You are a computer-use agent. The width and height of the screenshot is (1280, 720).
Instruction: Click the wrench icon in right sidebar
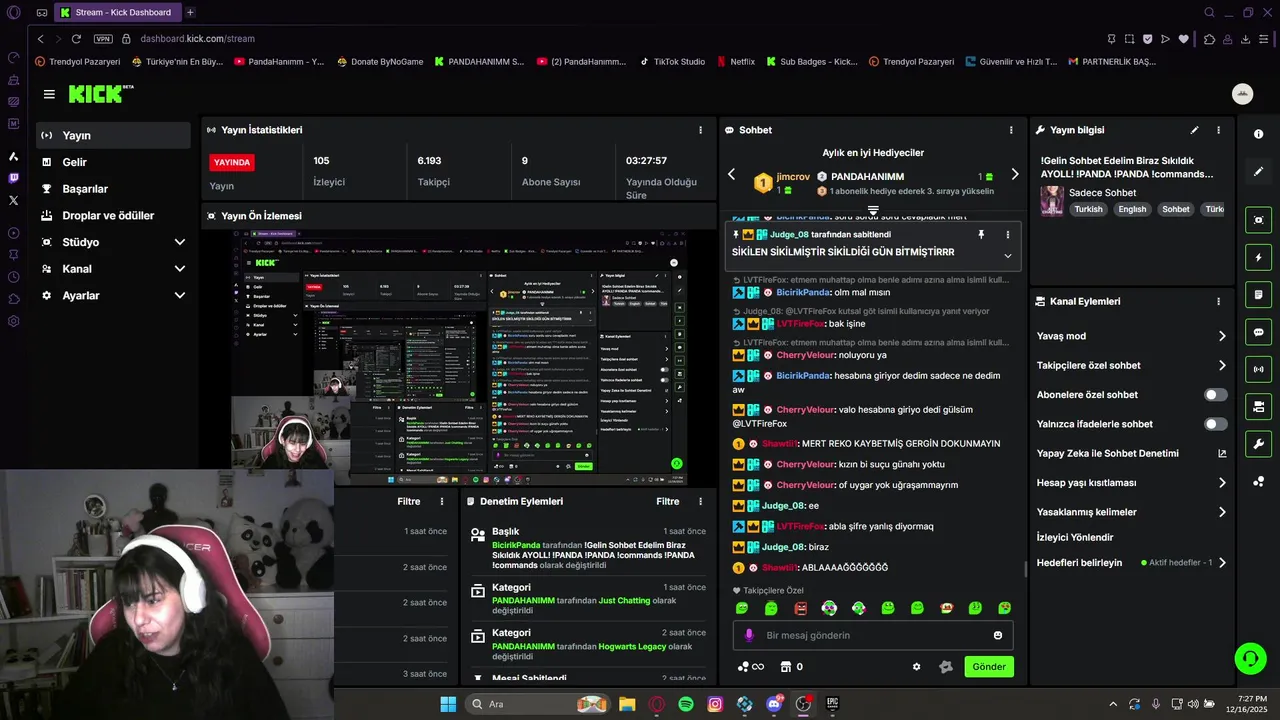[1258, 444]
